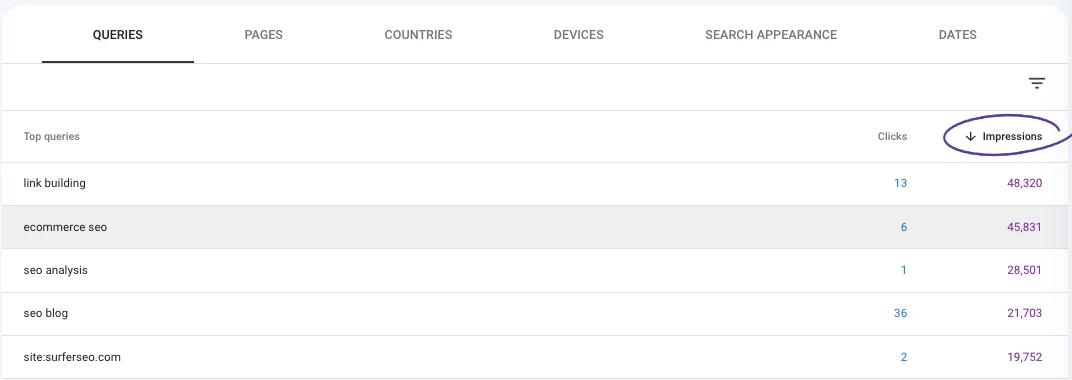This screenshot has width=1072, height=380.
Task: Switch to the Queries tab
Action: [x=118, y=35]
